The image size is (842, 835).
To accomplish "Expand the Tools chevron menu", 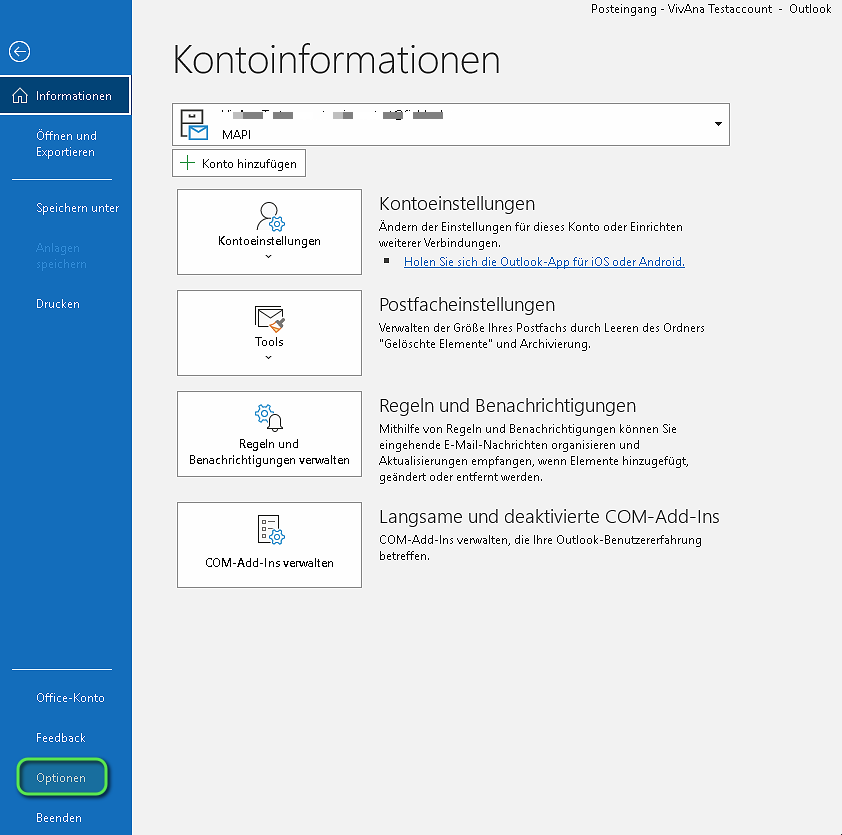I will 269,357.
